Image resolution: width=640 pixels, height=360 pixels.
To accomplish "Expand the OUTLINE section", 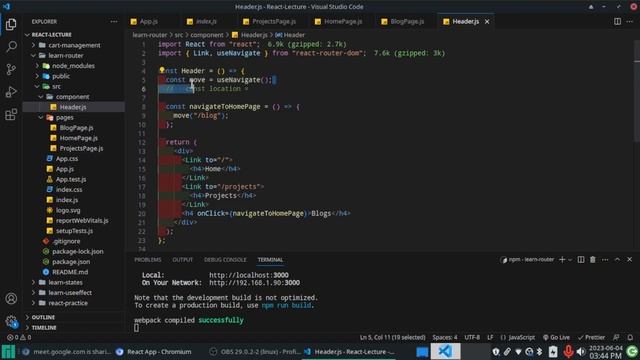I will [73, 317].
